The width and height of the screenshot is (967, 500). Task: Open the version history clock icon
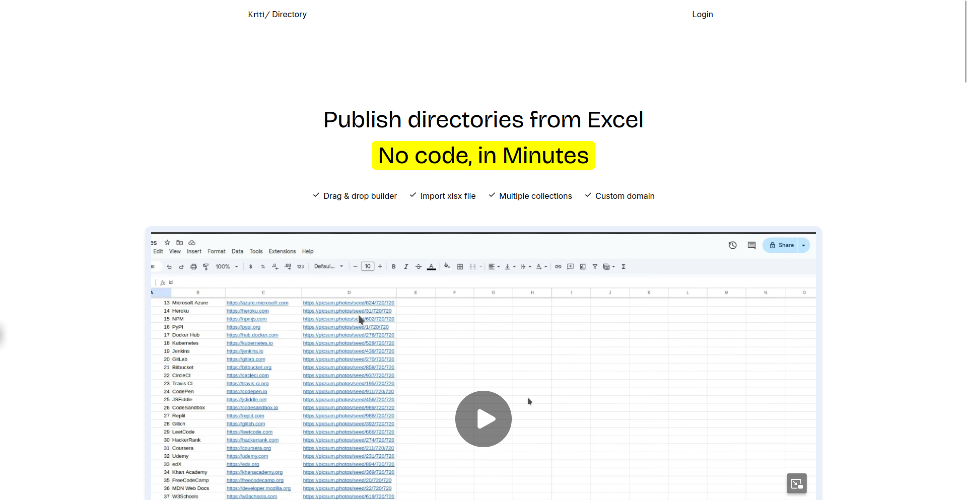point(733,245)
